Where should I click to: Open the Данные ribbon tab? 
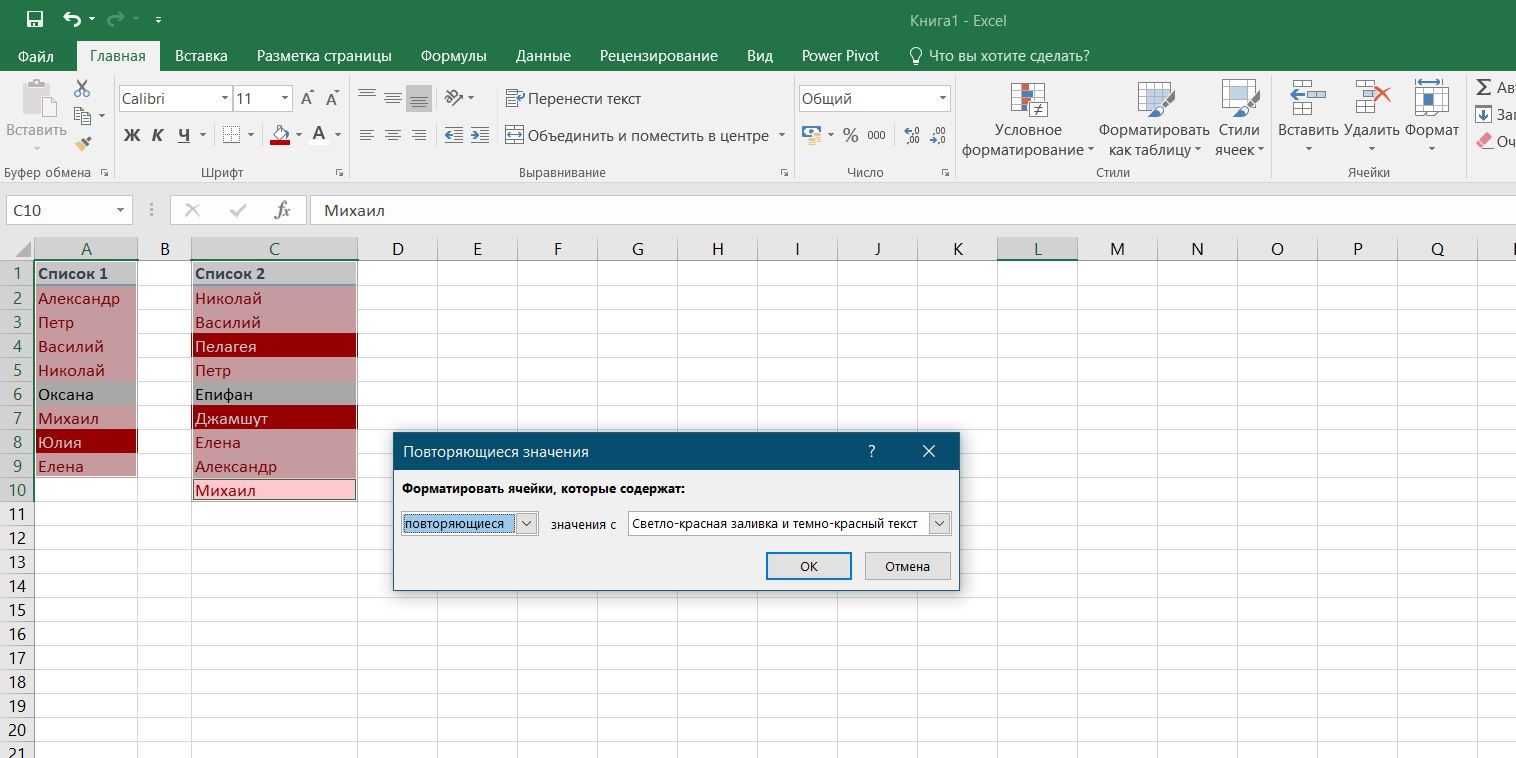pyautogui.click(x=543, y=56)
